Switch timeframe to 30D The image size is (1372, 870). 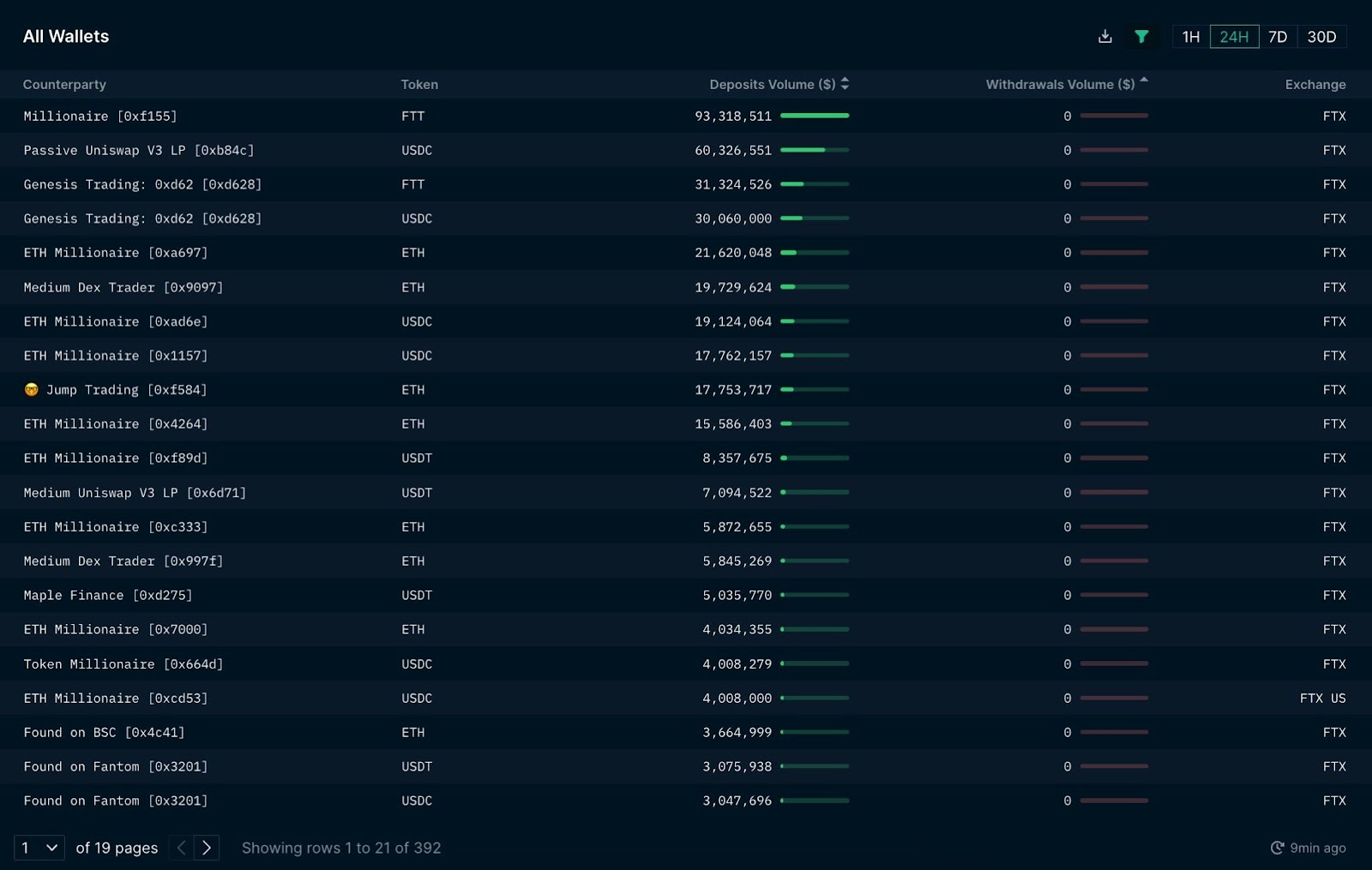pyautogui.click(x=1321, y=37)
